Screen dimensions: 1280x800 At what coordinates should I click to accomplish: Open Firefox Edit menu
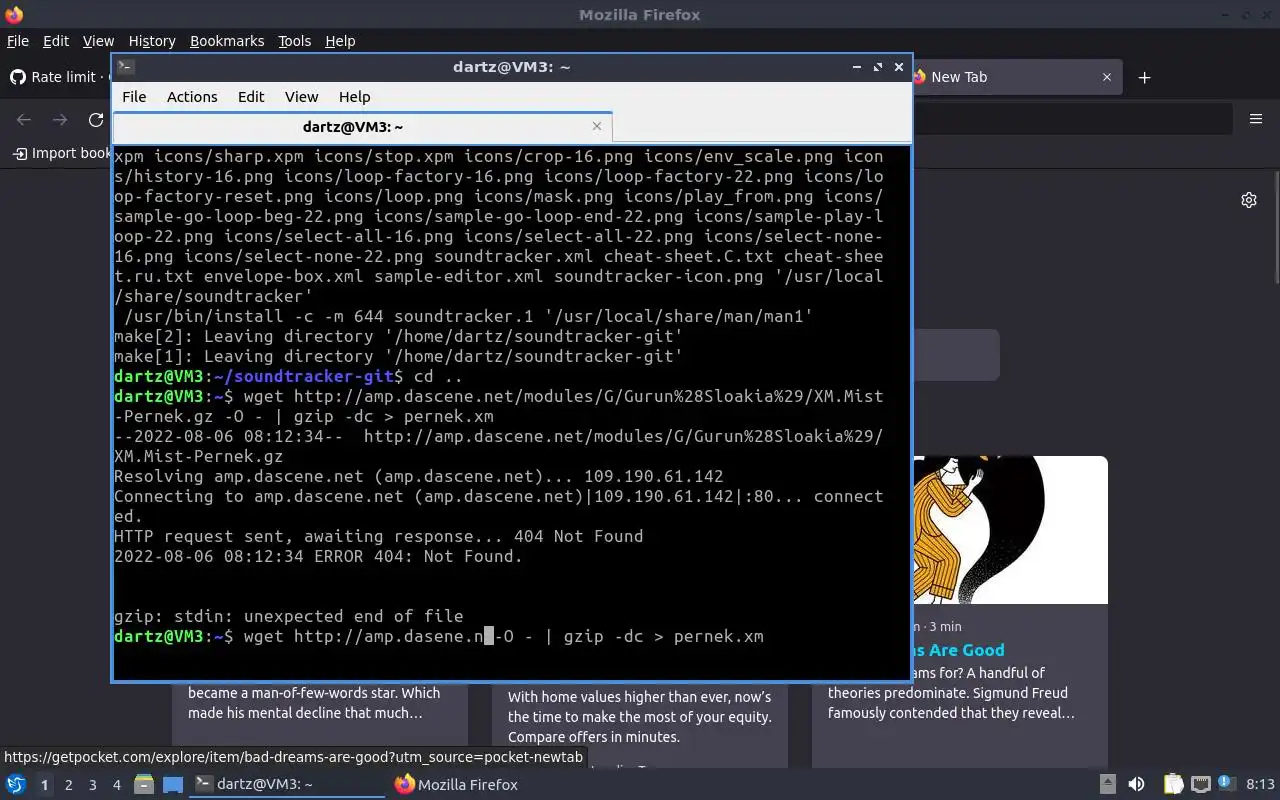tap(56, 41)
